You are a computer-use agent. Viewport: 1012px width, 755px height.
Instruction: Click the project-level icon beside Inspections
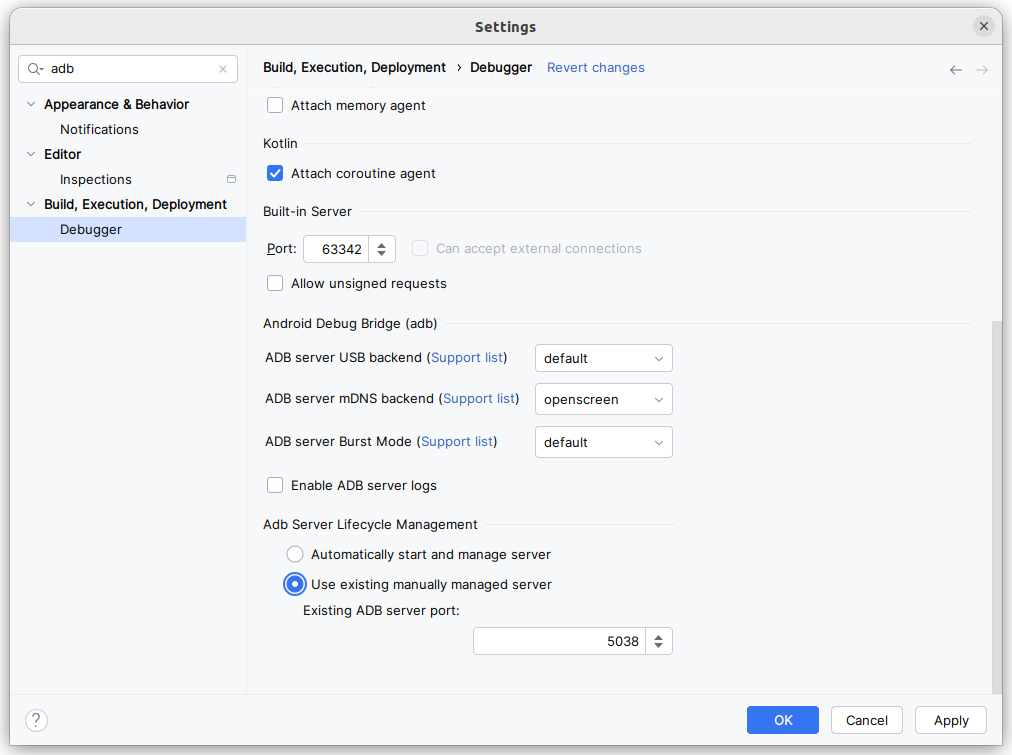231,179
